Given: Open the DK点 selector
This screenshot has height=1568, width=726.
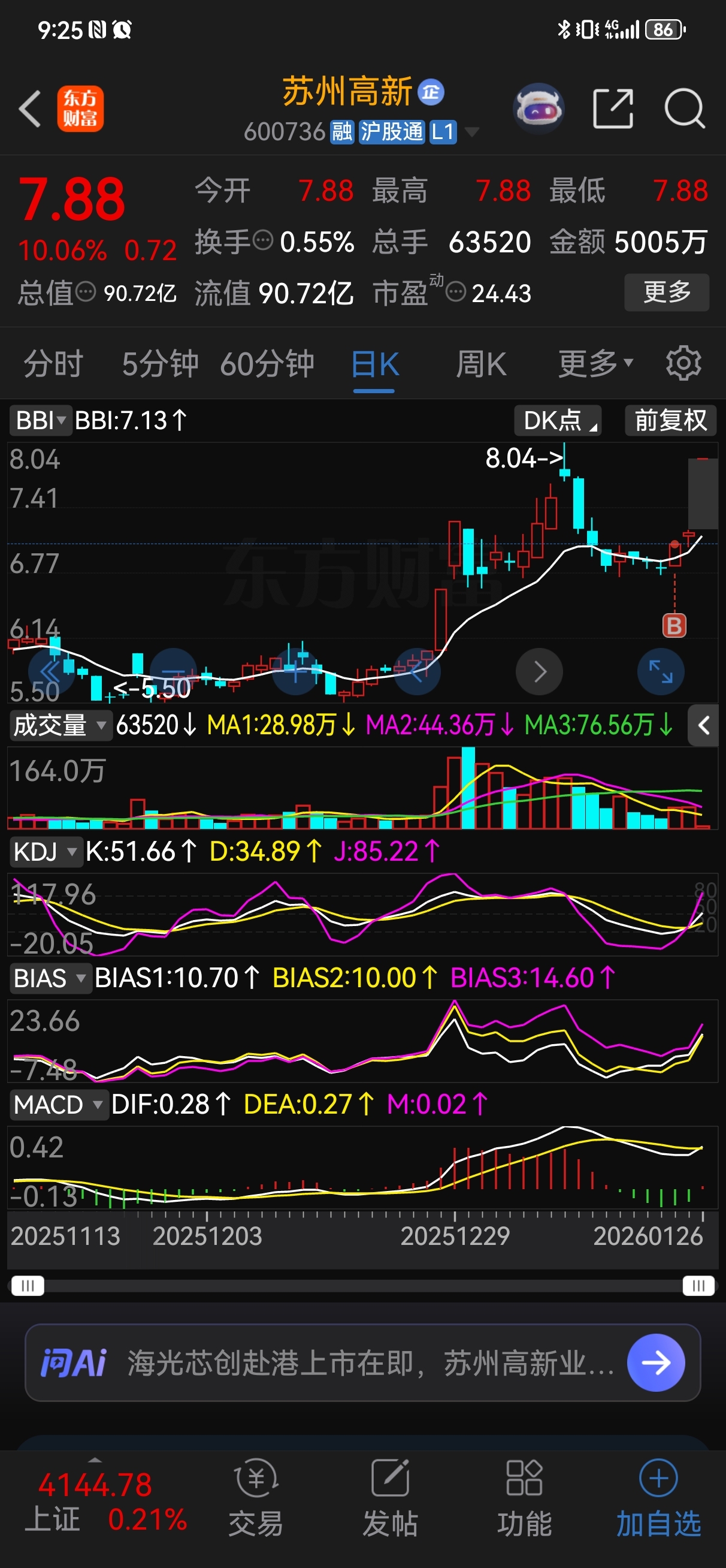Looking at the screenshot, I should 558,421.
